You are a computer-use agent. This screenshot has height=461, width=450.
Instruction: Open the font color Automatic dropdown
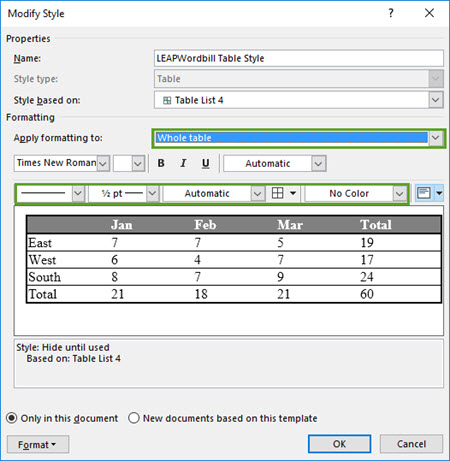click(x=318, y=164)
